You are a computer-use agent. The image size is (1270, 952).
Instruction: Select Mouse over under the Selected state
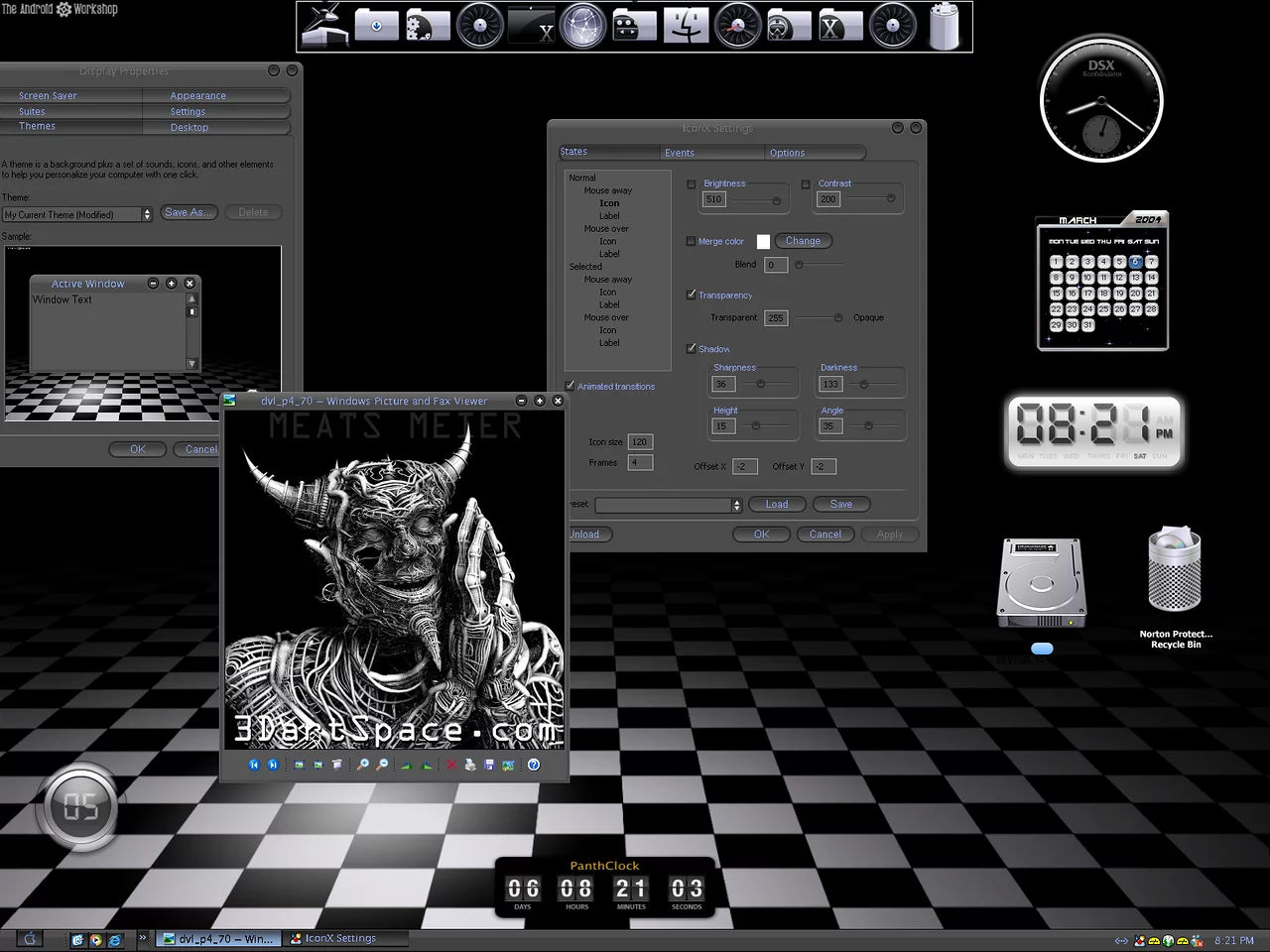[x=606, y=317]
